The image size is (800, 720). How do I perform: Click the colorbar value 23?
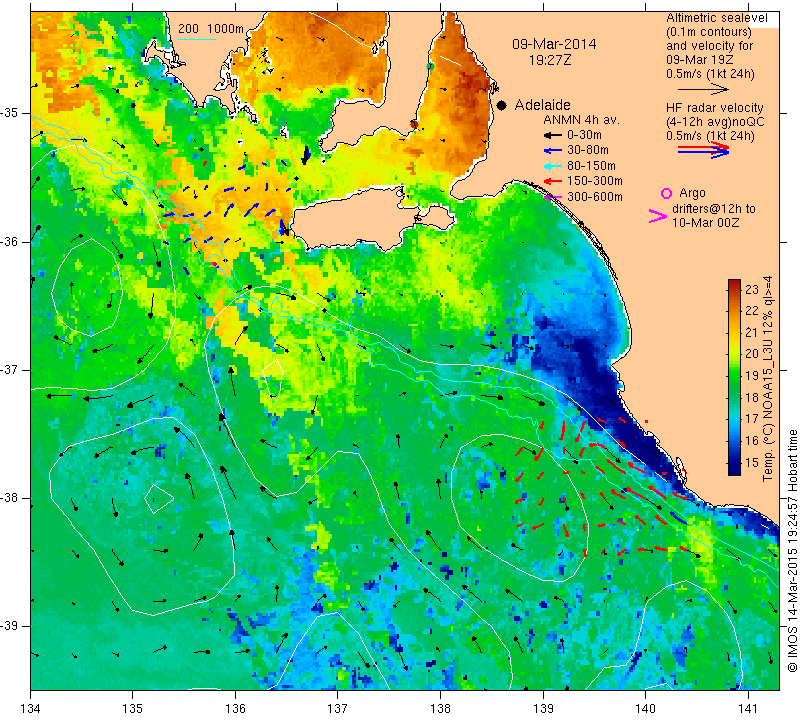coord(752,289)
